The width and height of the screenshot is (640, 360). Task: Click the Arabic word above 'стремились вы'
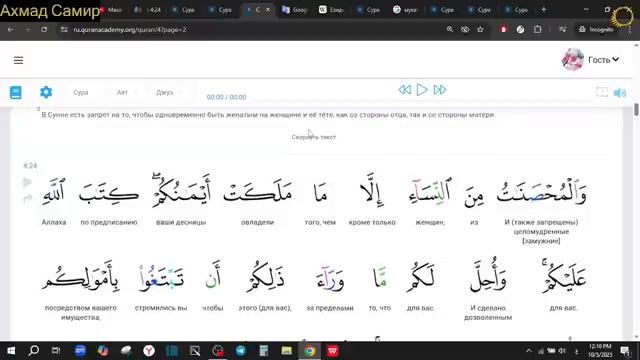coord(161,279)
